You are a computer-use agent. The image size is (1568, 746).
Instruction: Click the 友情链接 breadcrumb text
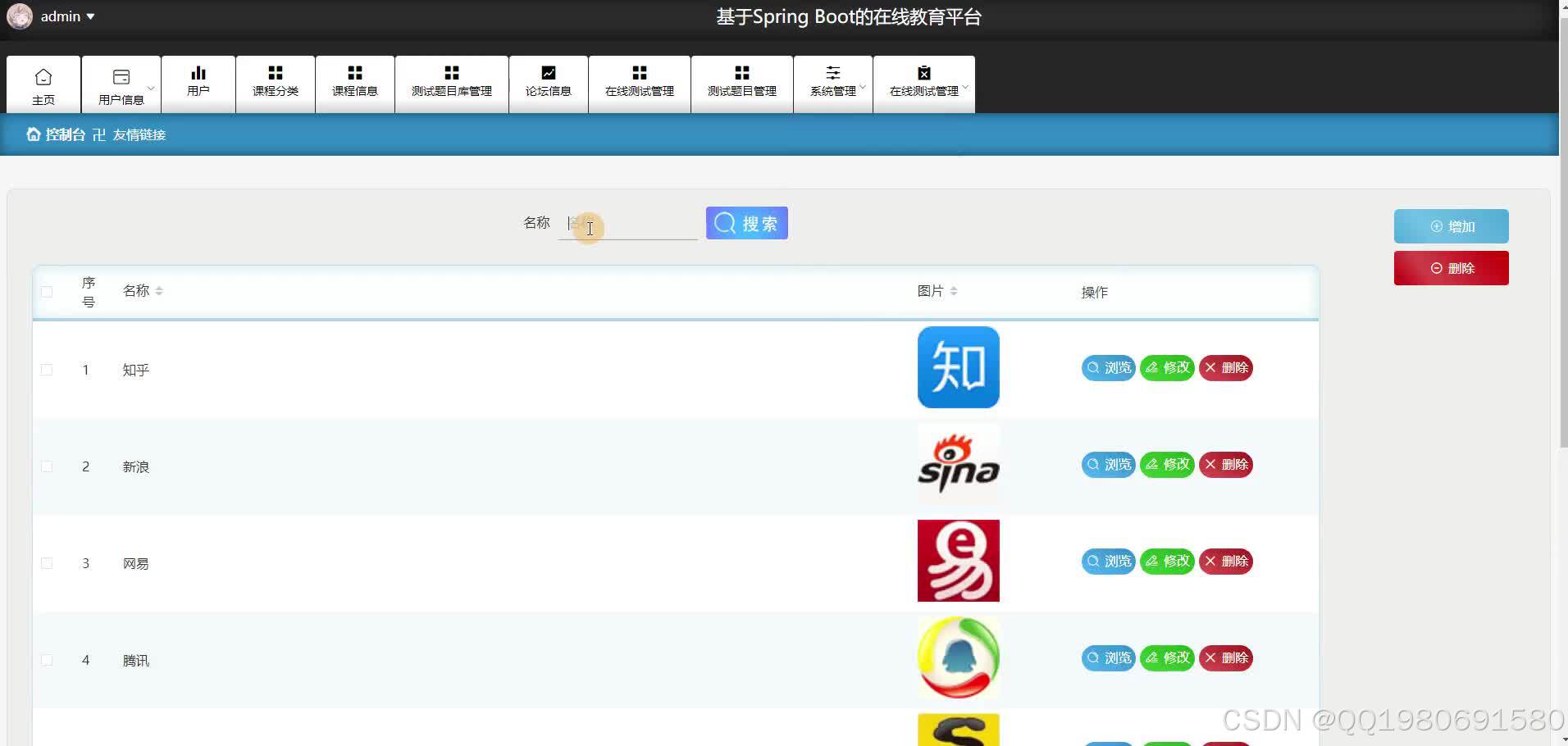(x=139, y=134)
